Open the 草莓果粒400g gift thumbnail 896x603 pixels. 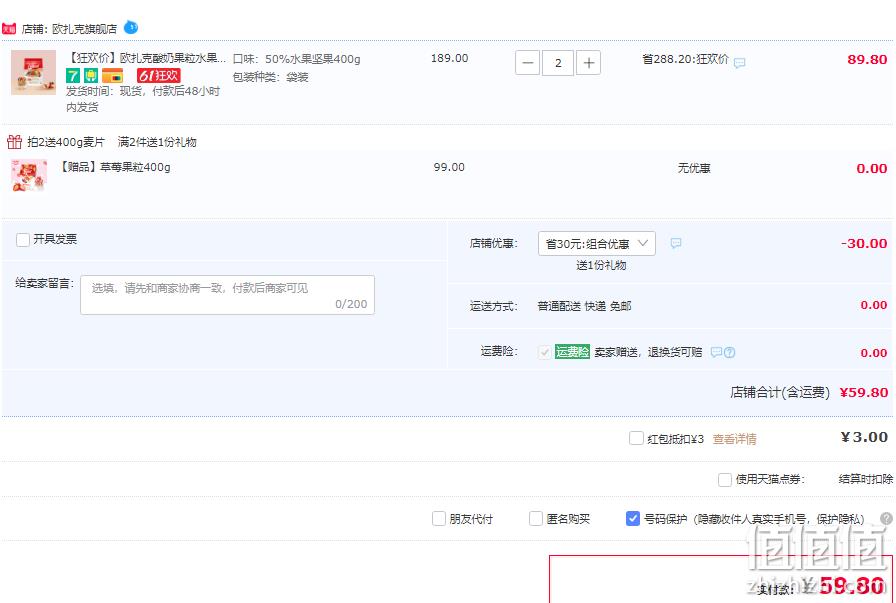point(29,175)
